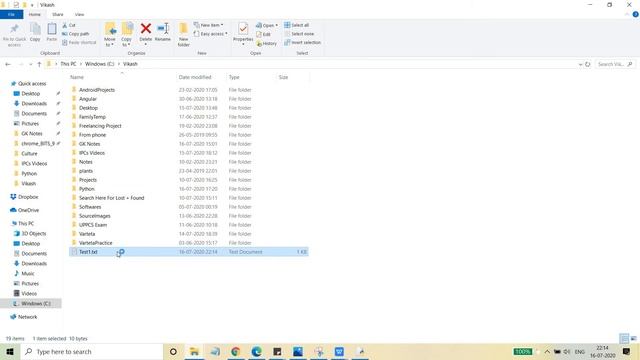Switch to details view icon in status bar

(x=624, y=338)
